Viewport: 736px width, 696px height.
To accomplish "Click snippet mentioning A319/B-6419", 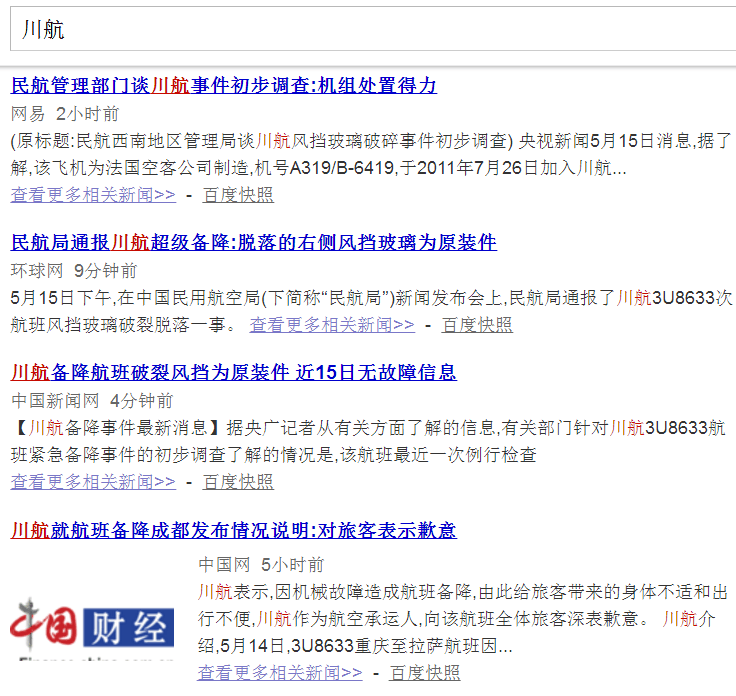I will [x=371, y=154].
